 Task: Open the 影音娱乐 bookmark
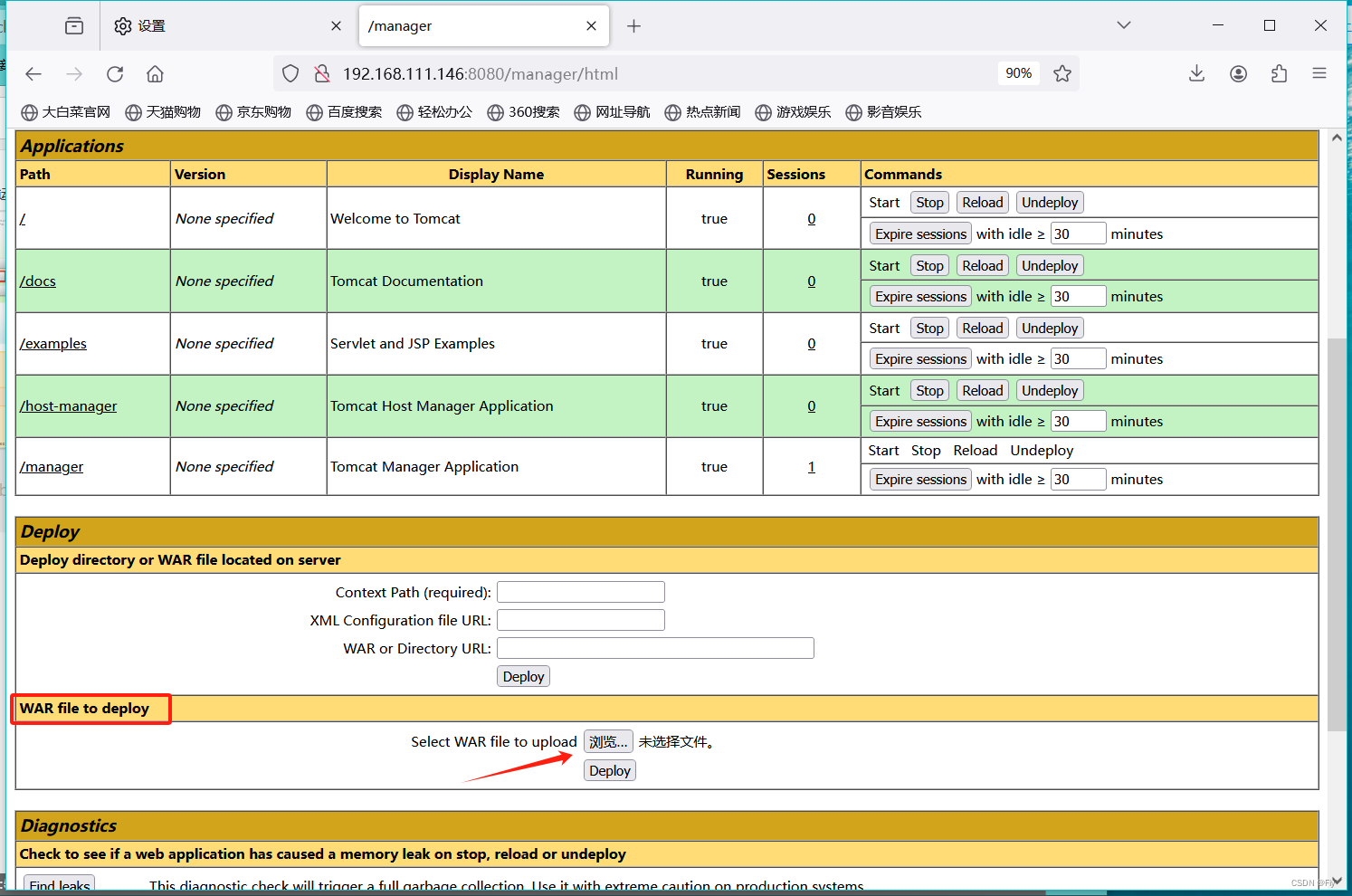[x=883, y=112]
